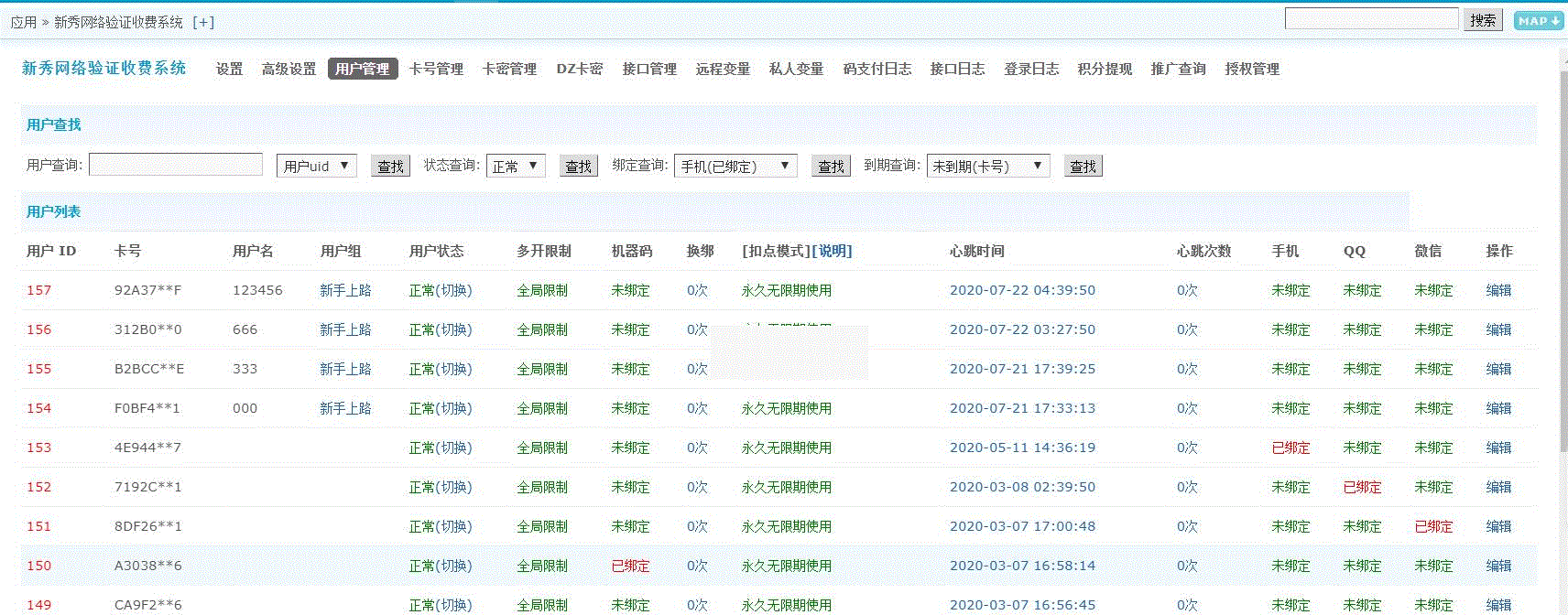Image resolution: width=1568 pixels, height=615 pixels.
Task: Click the [+] expand icon beside breadcrumb
Action: (203, 22)
